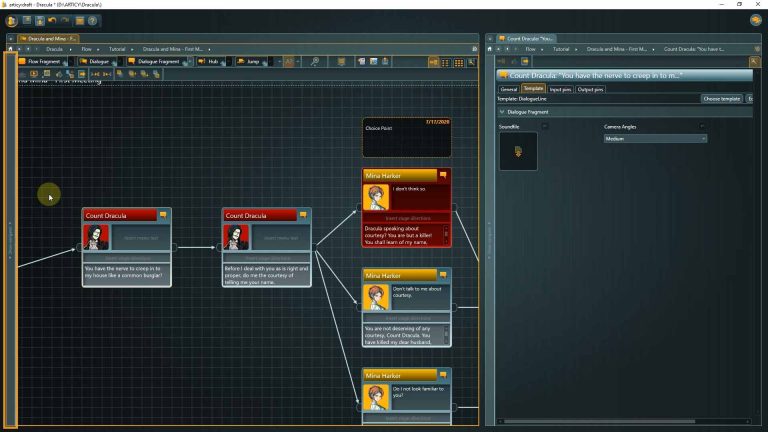The width and height of the screenshot is (768, 432).
Task: Click the presentation play icon in second toolbar row
Action: (x=34, y=74)
